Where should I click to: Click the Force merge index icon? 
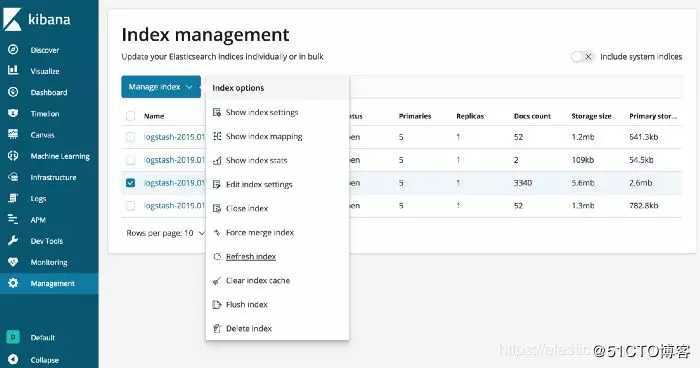(217, 233)
